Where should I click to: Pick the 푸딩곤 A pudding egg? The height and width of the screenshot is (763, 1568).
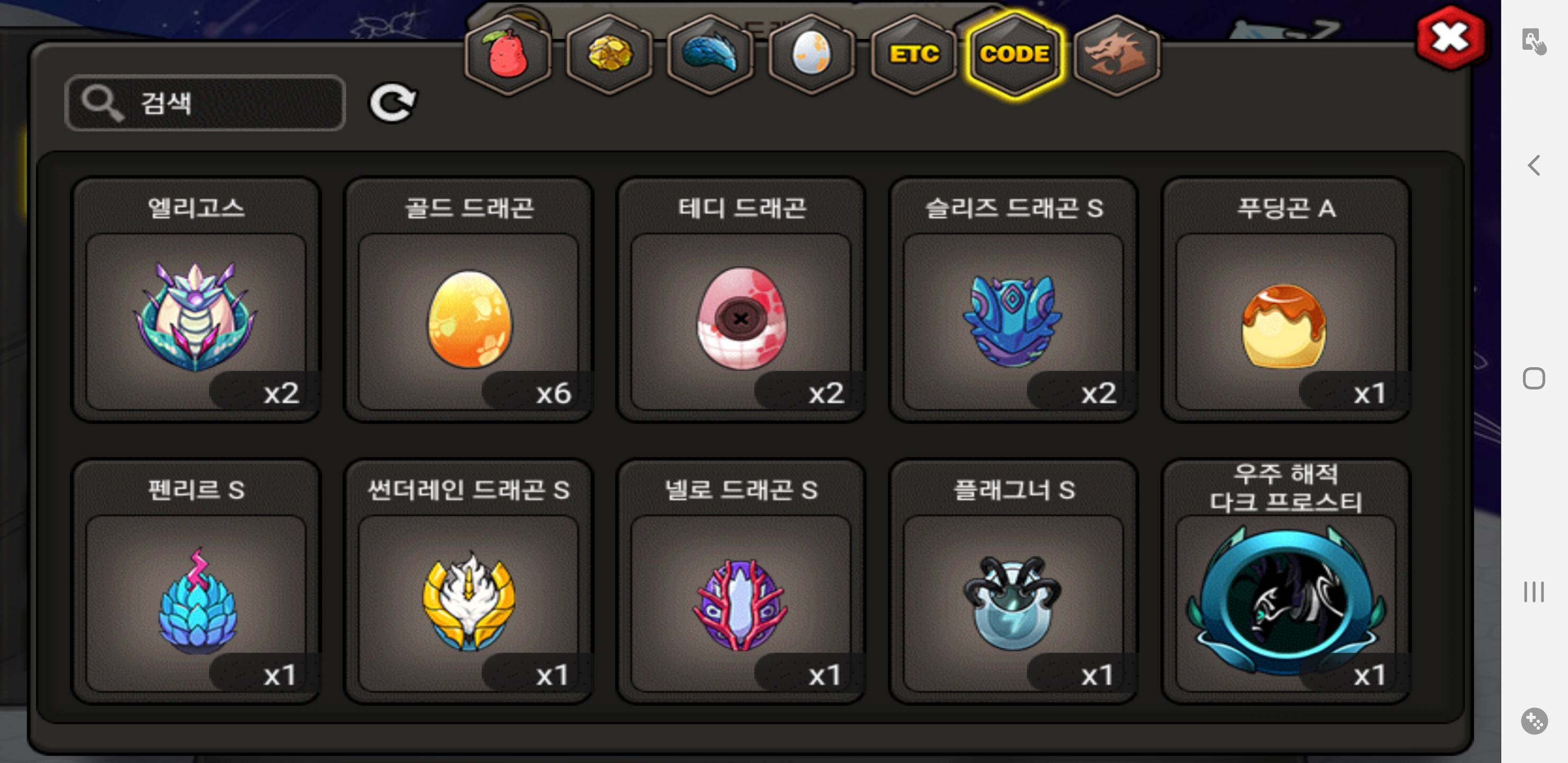tap(1286, 299)
